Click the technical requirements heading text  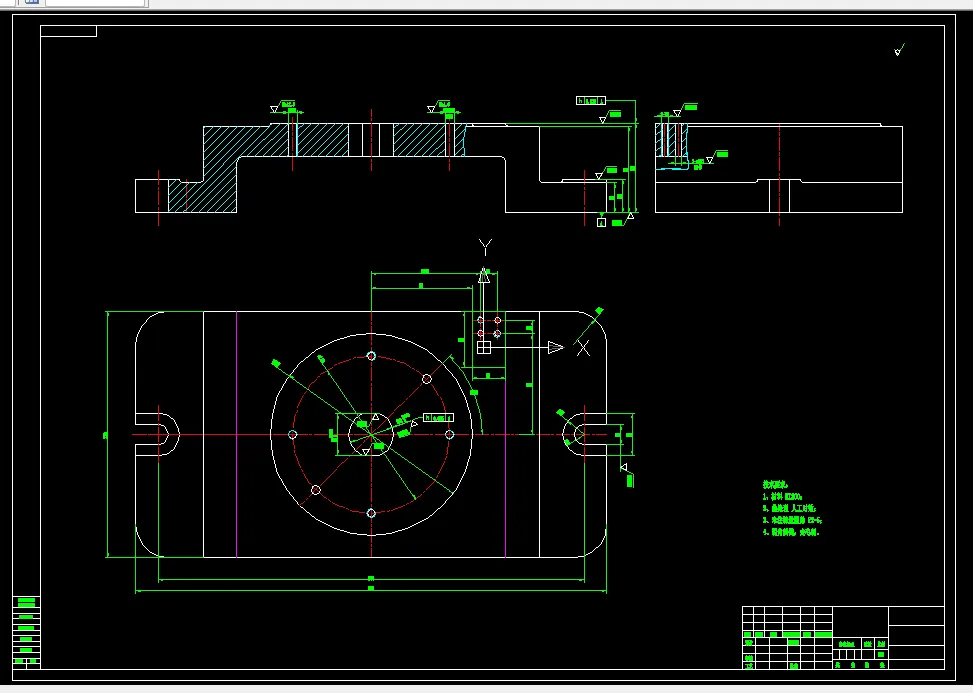(775, 485)
